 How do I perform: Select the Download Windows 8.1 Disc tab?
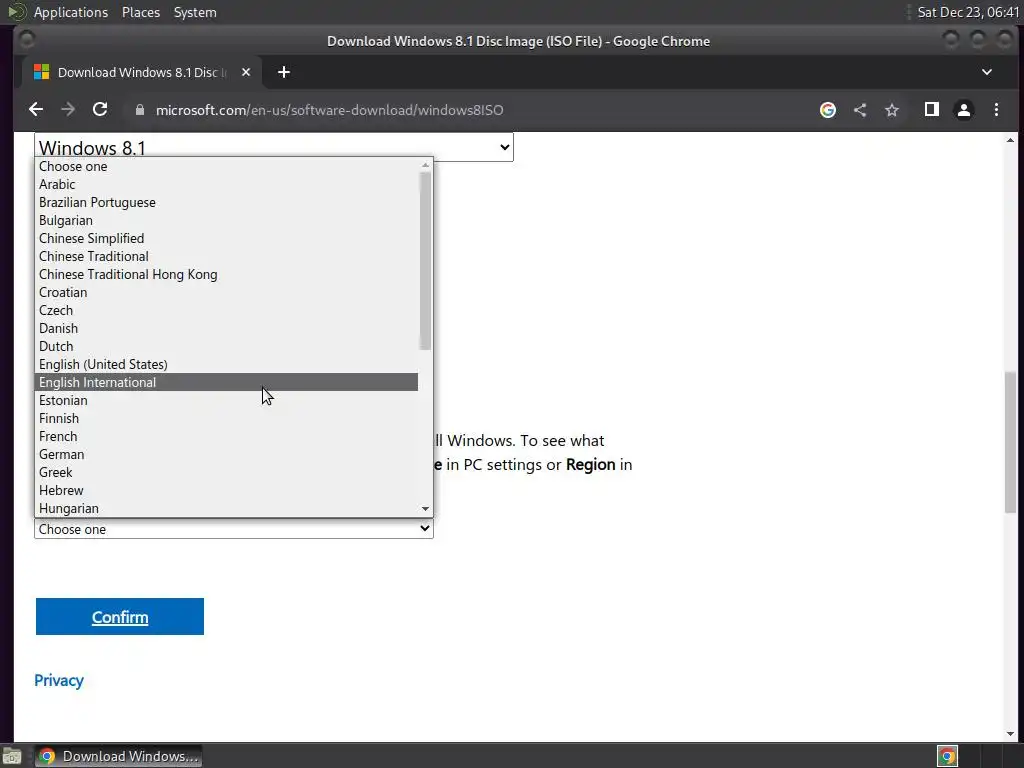click(x=141, y=72)
